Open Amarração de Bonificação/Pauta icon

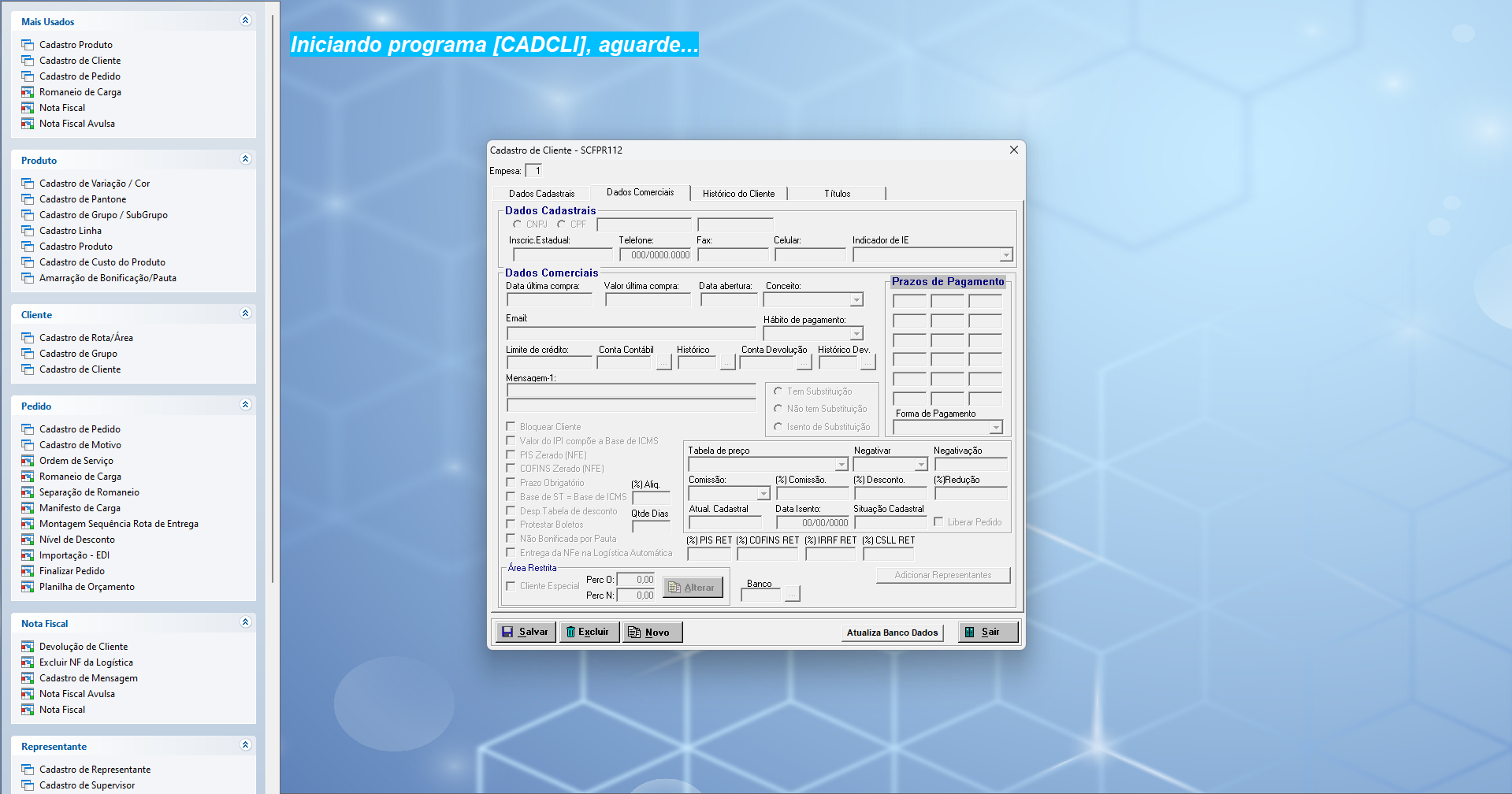(x=28, y=278)
